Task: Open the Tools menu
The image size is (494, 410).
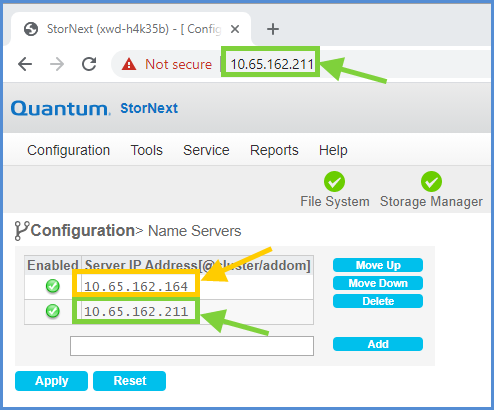Action: click(x=147, y=150)
